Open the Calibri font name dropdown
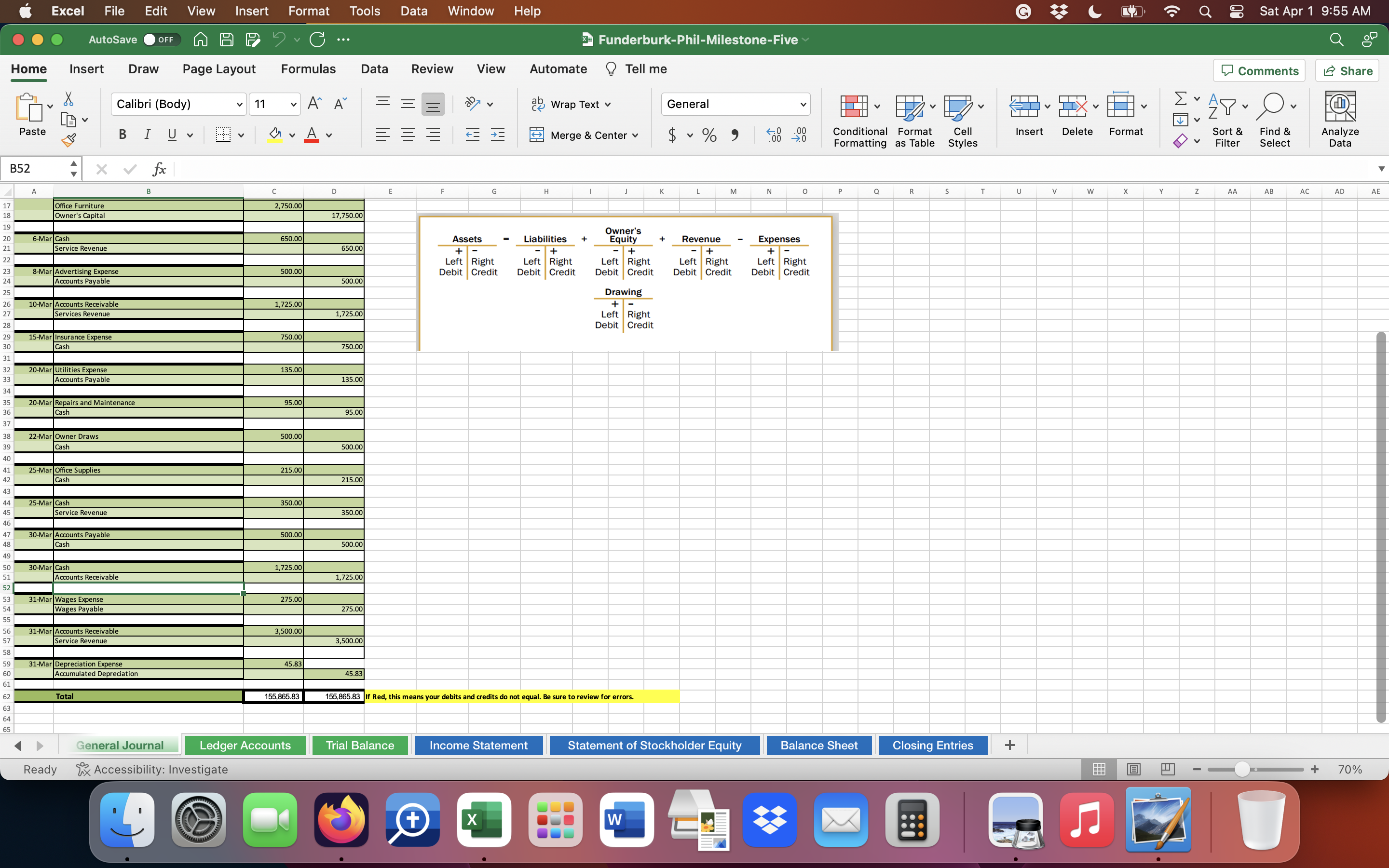 tap(239, 105)
